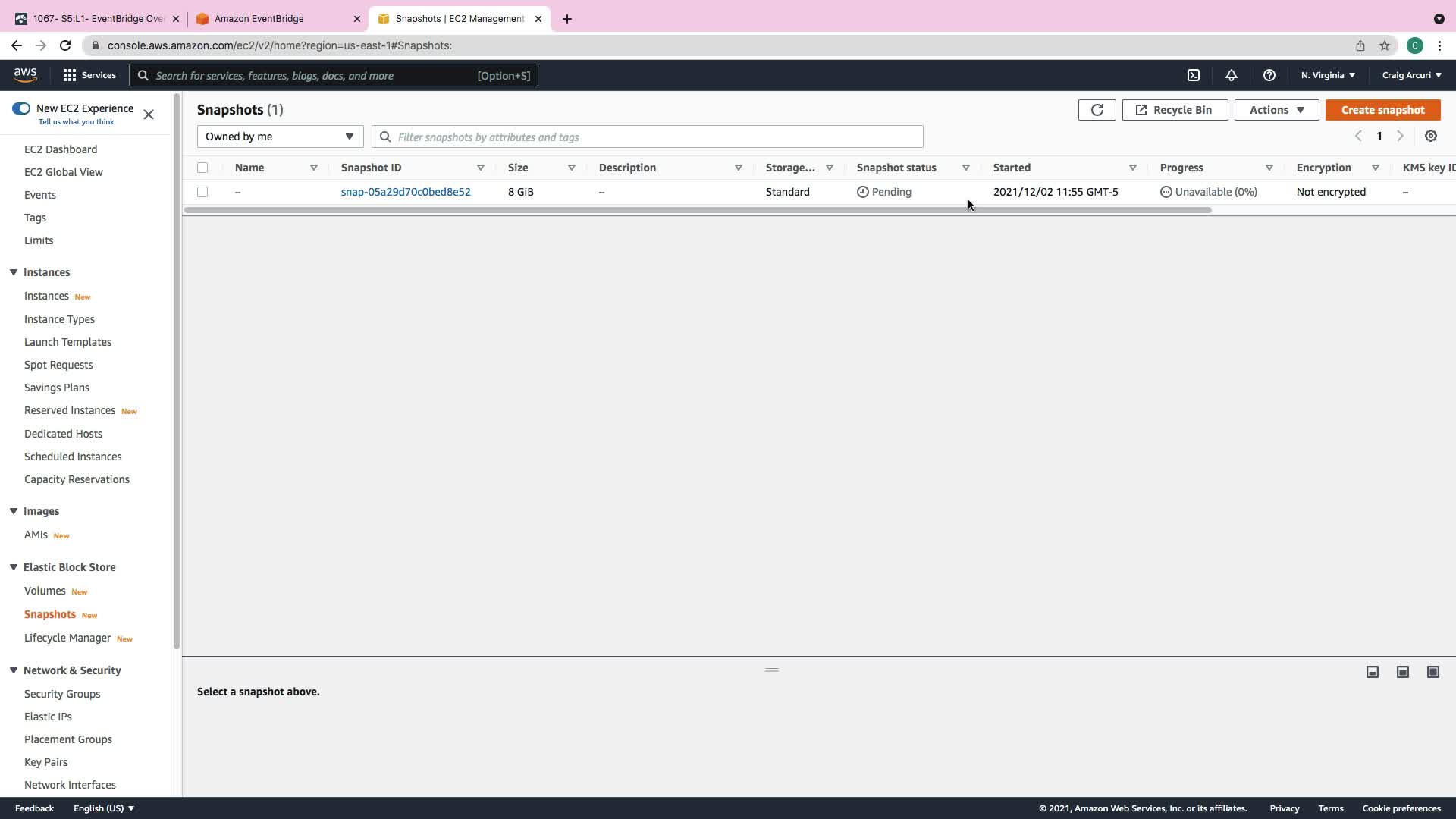Click the Create snapshot button
The image size is (1456, 819).
coord(1382,110)
